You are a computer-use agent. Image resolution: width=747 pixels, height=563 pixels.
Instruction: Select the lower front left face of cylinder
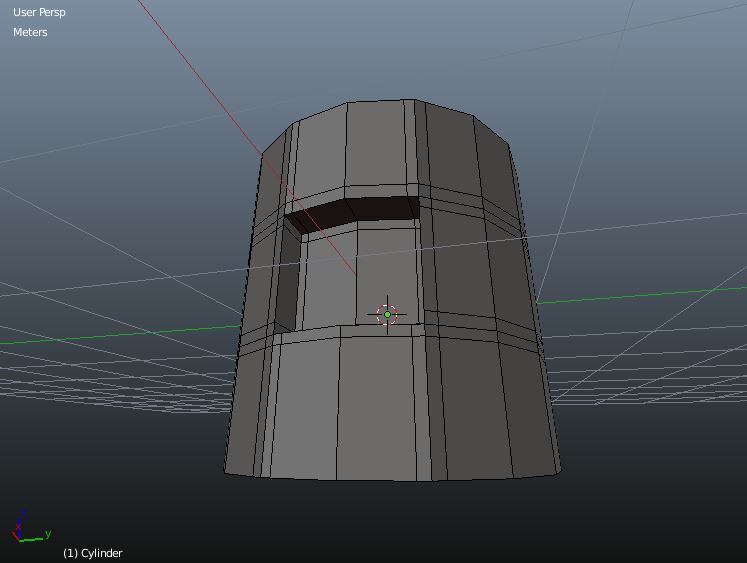[x=305, y=407]
